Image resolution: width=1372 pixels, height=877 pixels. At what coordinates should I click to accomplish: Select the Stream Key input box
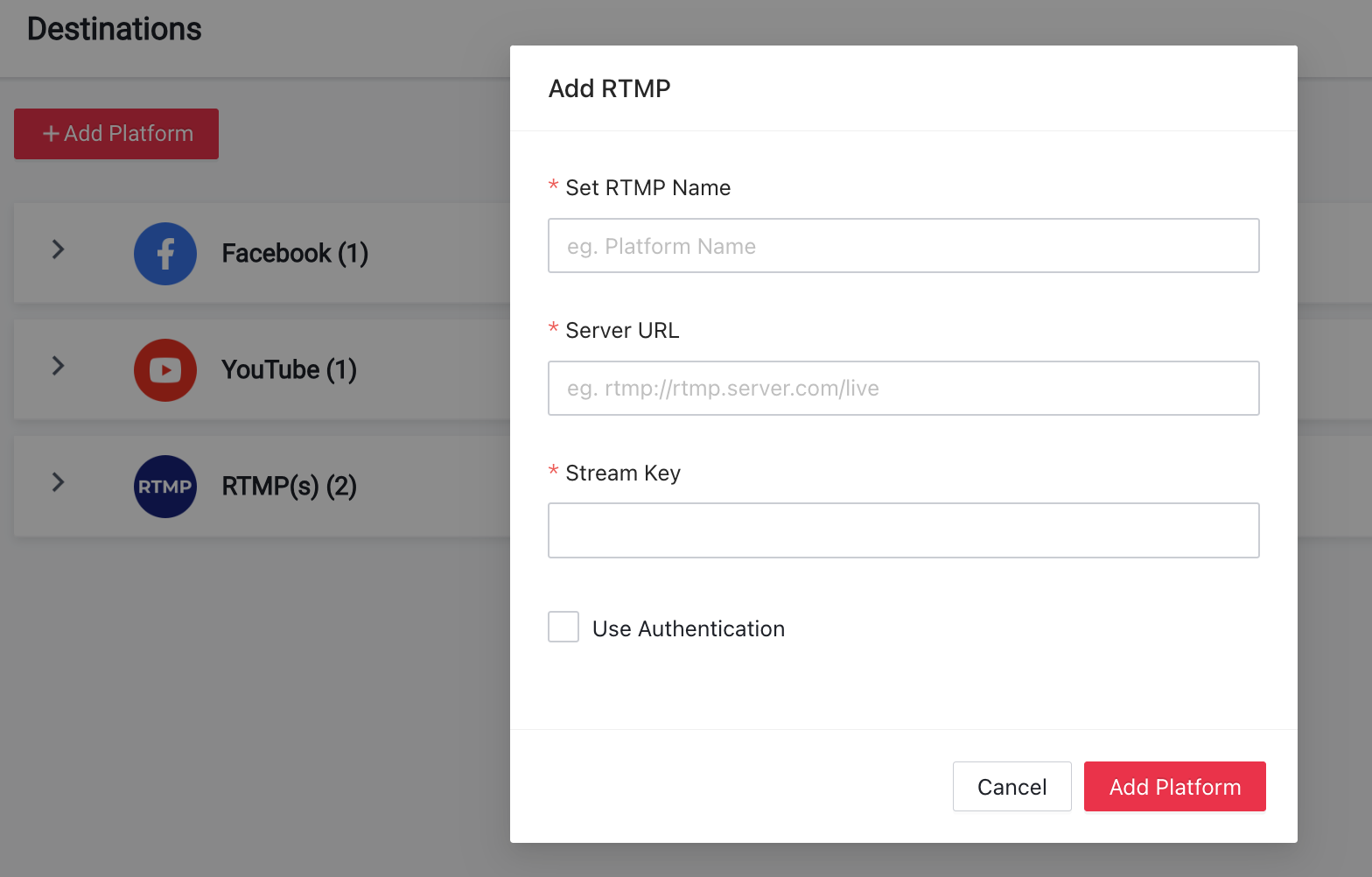pyautogui.click(x=904, y=530)
